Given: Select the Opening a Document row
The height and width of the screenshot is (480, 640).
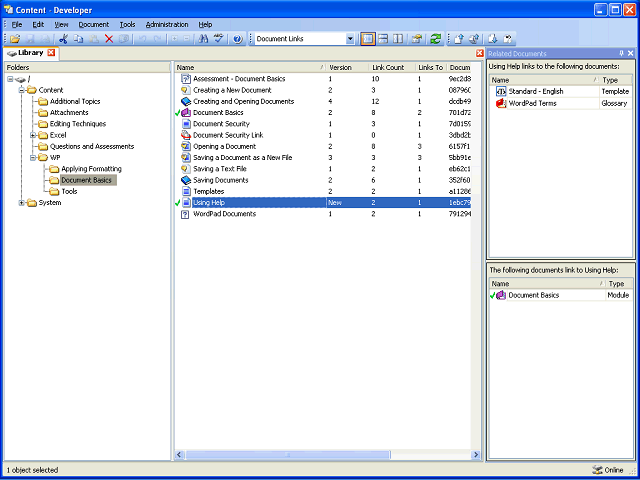Looking at the screenshot, I should [322, 147].
